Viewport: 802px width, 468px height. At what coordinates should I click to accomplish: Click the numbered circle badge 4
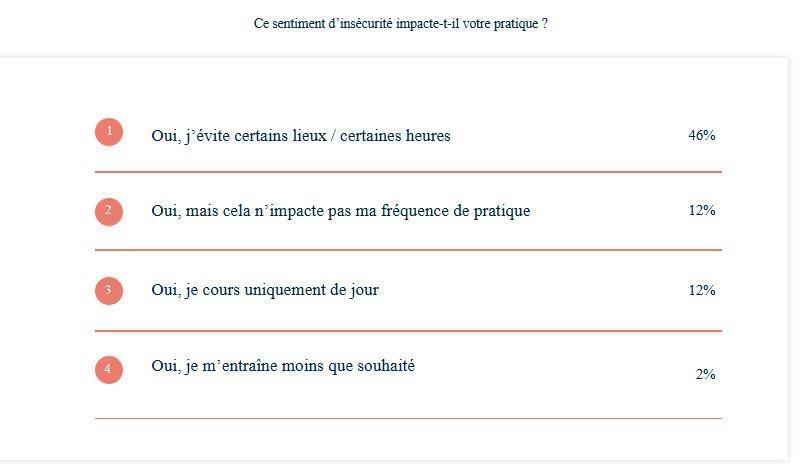[x=109, y=369]
